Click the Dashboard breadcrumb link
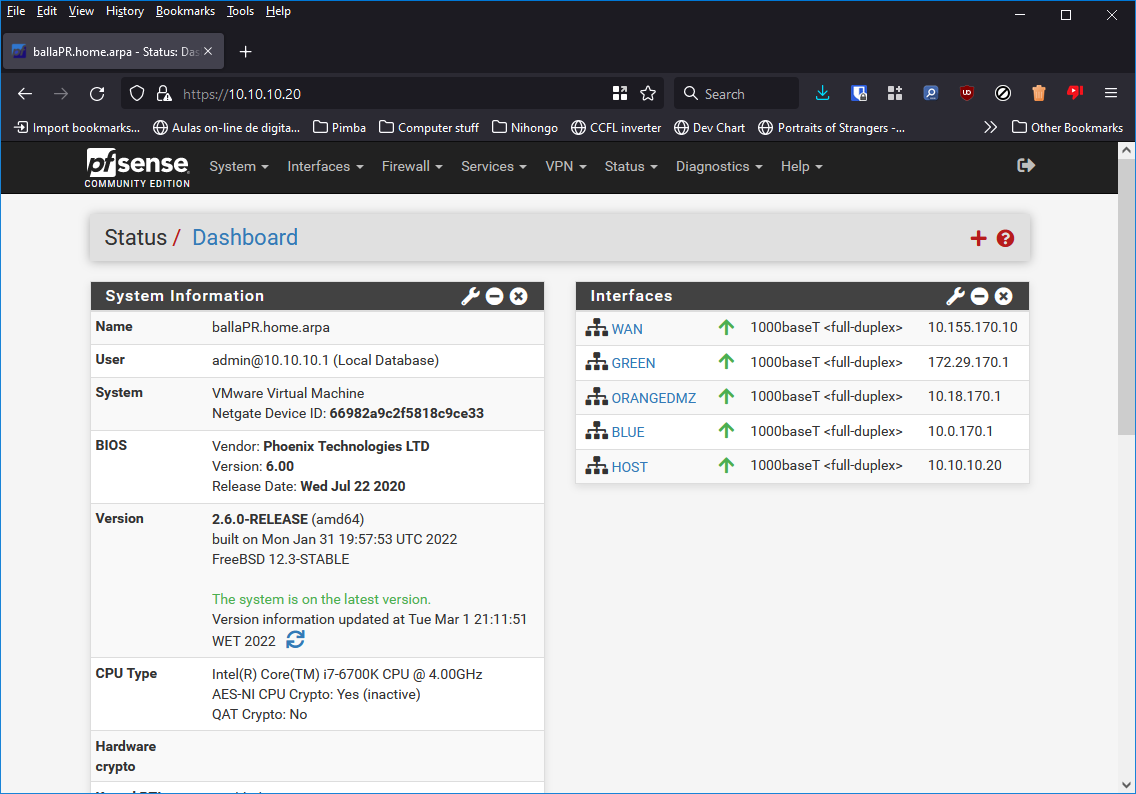 pos(244,238)
